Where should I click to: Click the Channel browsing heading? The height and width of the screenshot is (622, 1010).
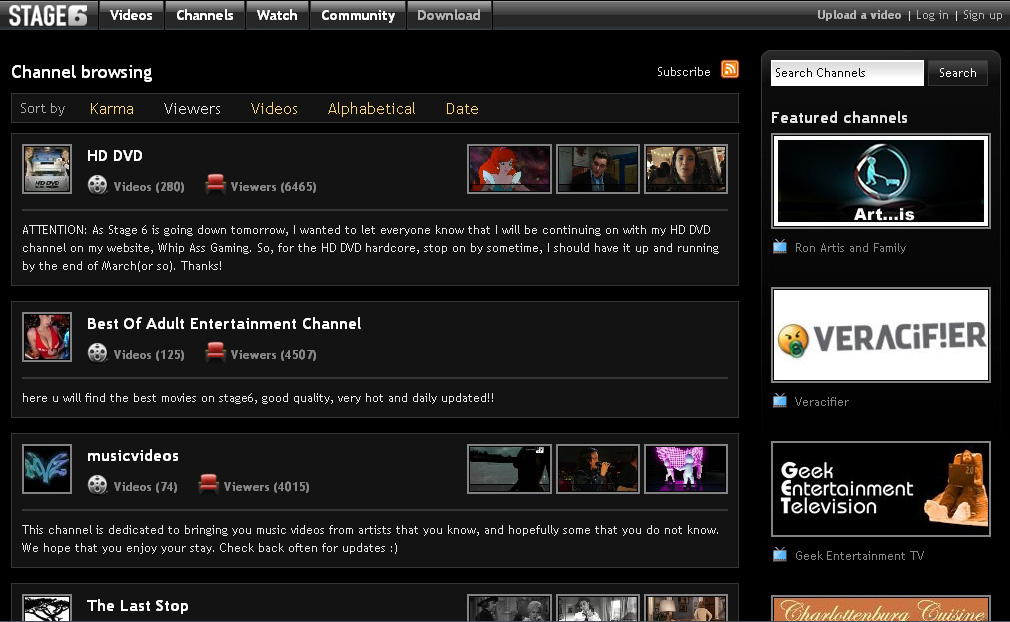(x=82, y=72)
